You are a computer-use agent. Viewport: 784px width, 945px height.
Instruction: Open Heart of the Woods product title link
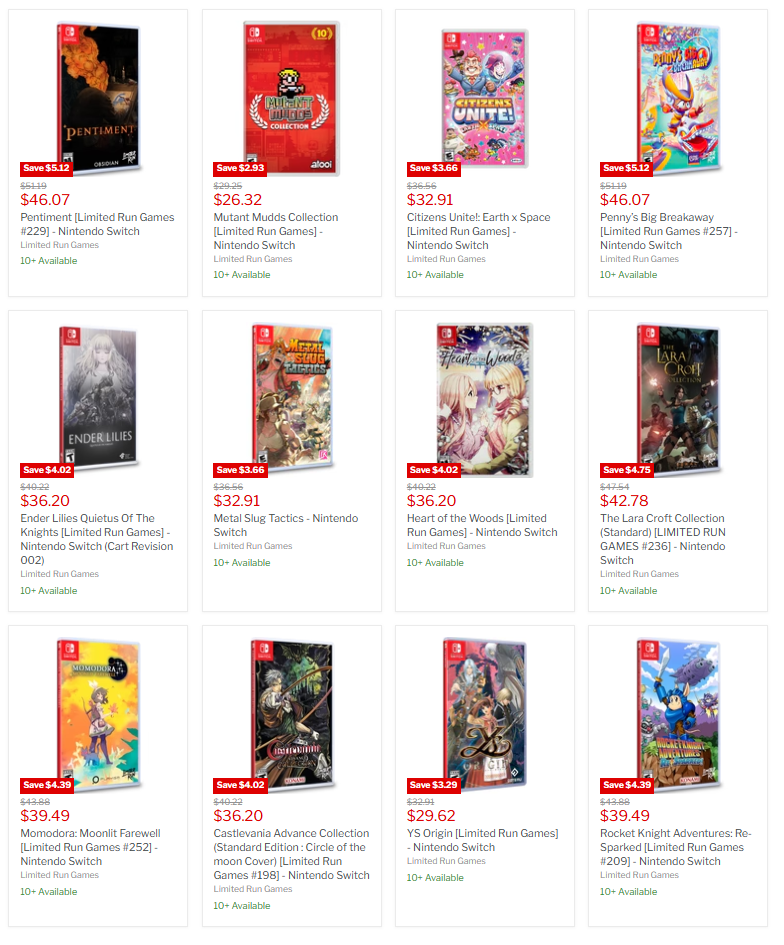point(482,525)
